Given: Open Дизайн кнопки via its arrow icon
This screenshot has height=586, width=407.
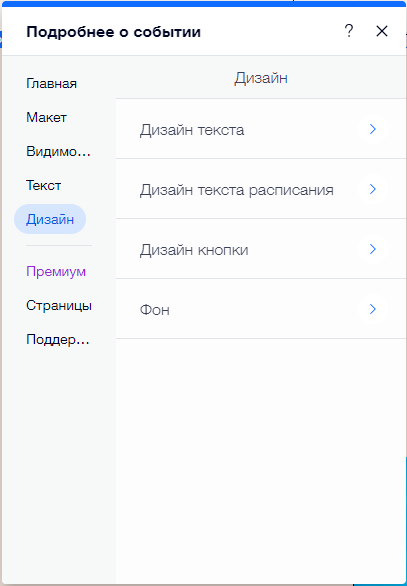Looking at the screenshot, I should point(372,249).
